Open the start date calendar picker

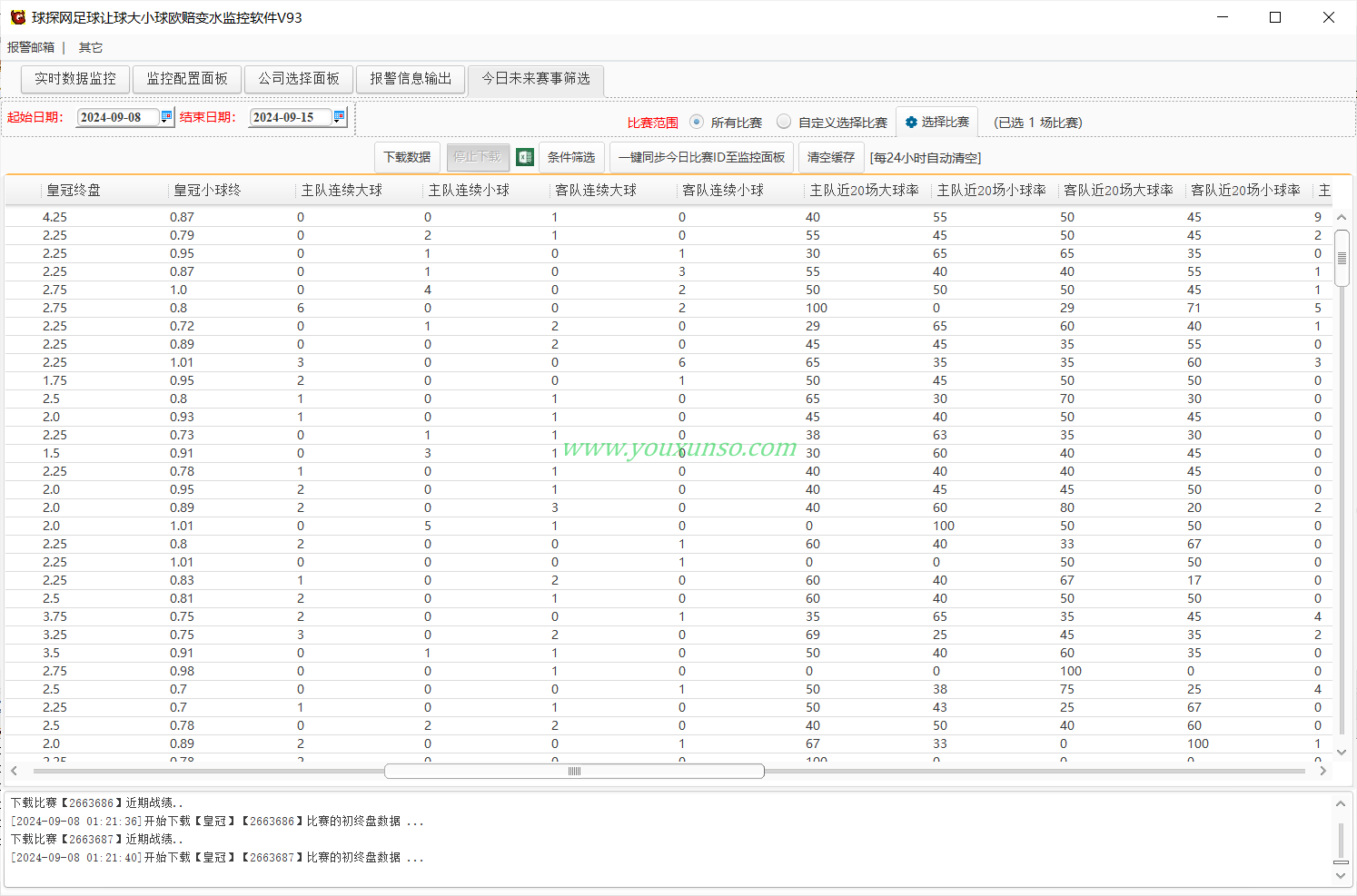[166, 116]
